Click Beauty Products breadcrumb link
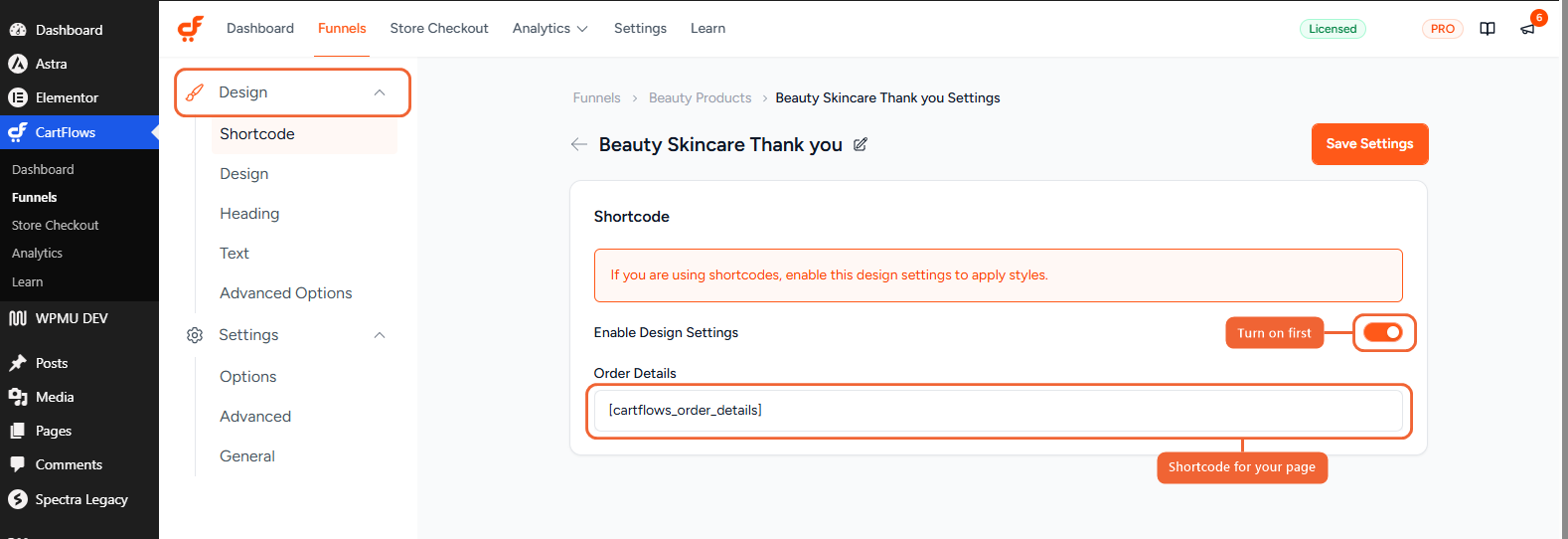The height and width of the screenshot is (539, 1568). click(700, 97)
